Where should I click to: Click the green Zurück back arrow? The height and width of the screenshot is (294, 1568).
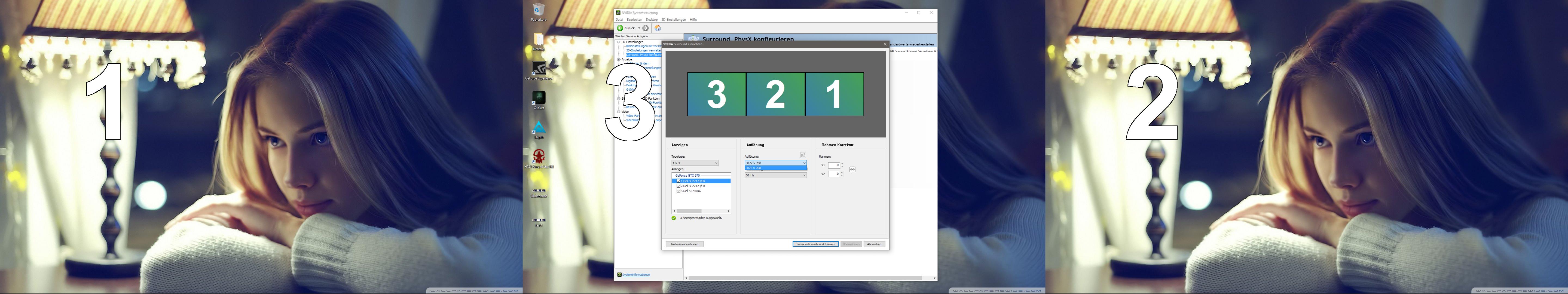[620, 28]
